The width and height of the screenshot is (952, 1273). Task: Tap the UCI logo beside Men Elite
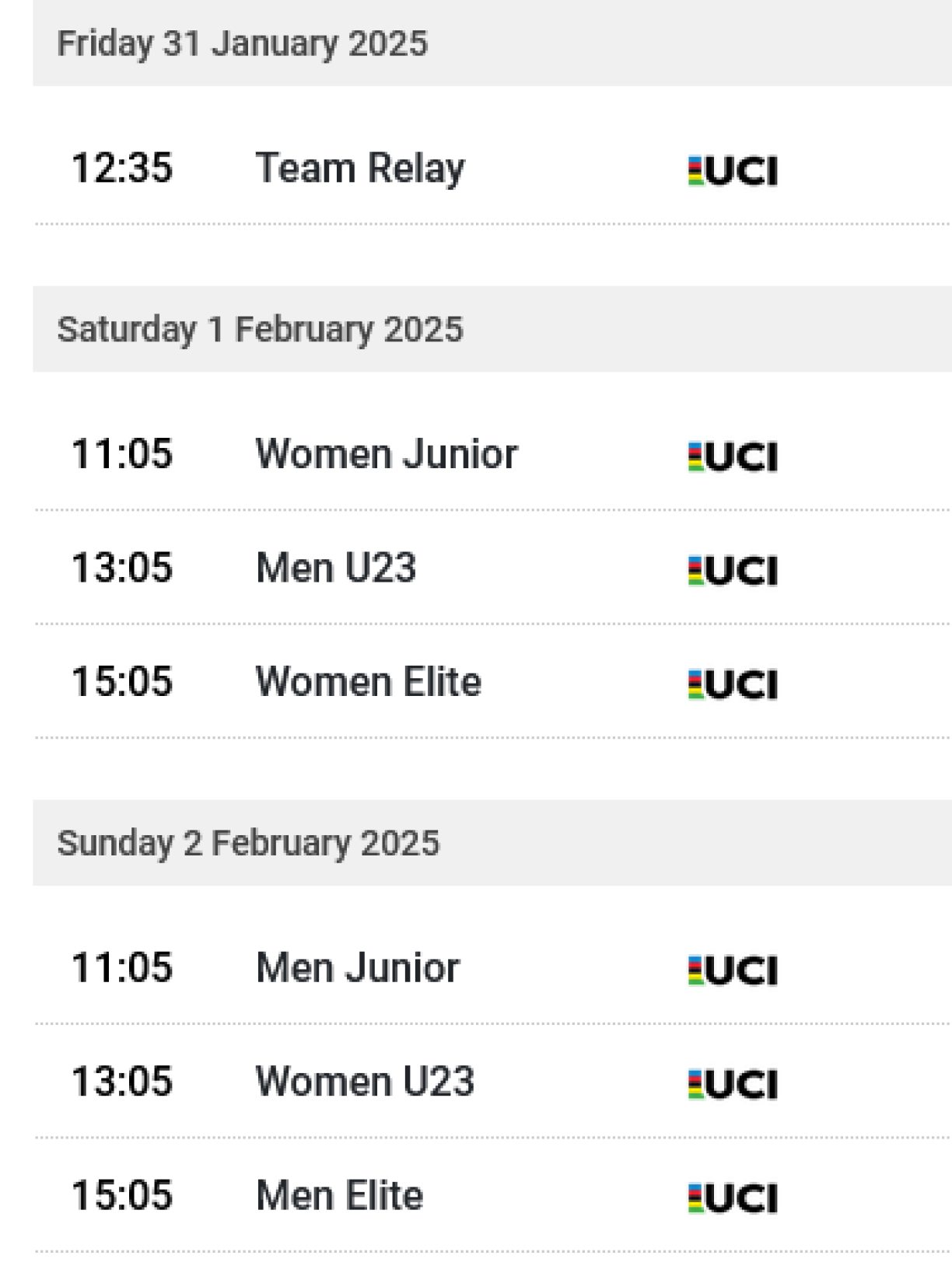[x=733, y=1198]
